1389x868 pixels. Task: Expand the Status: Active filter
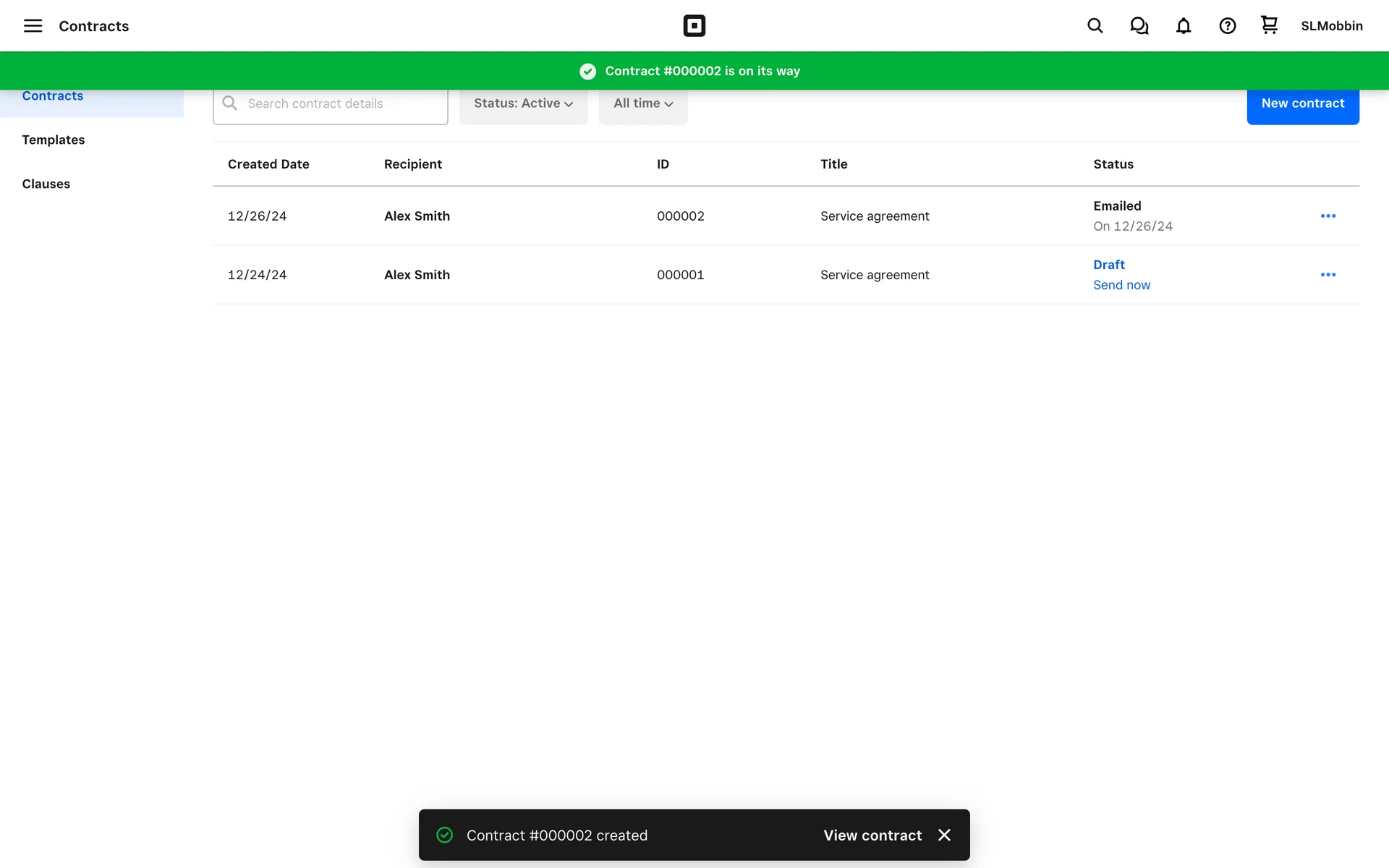coord(523,104)
